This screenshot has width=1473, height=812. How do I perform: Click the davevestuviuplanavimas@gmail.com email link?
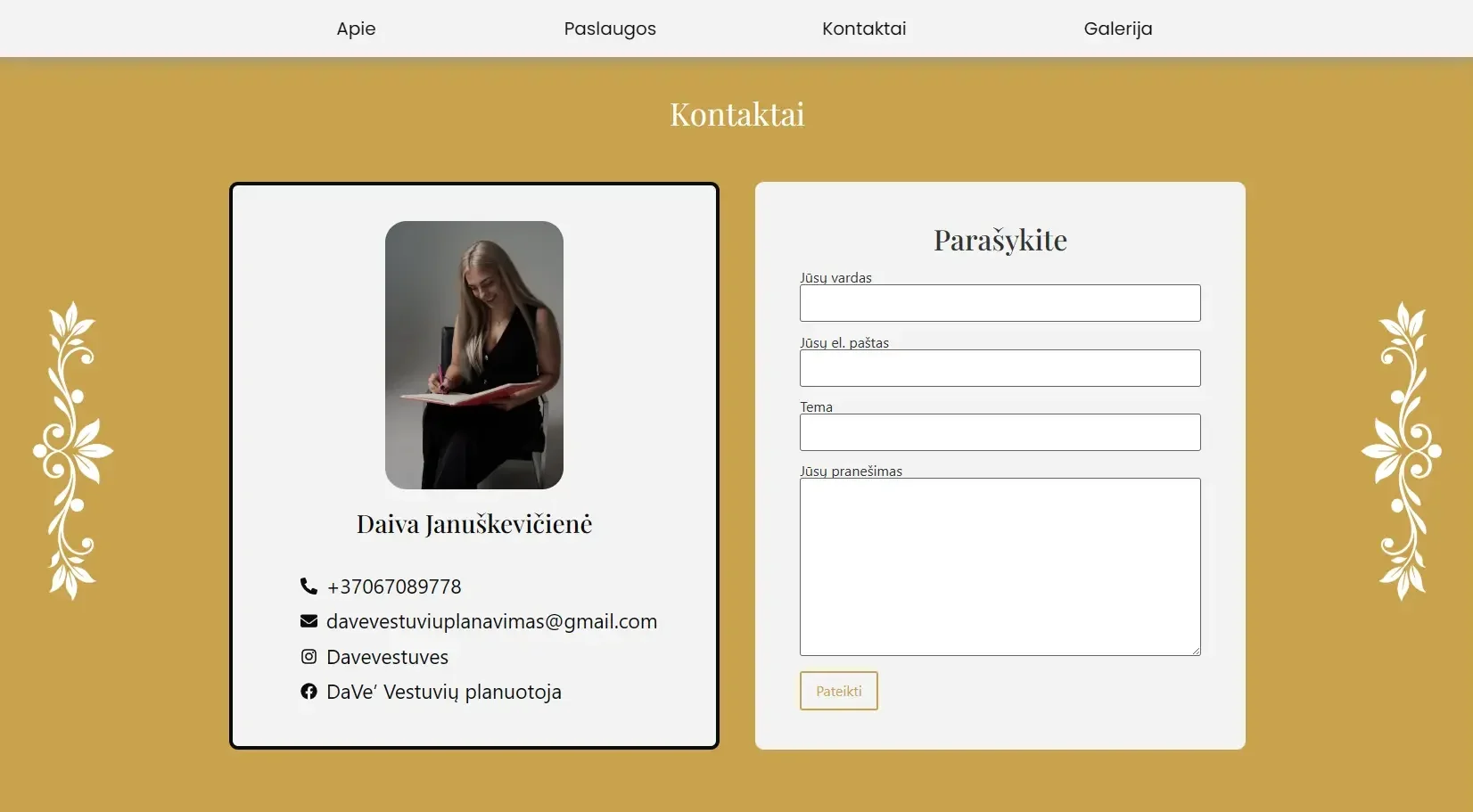pos(491,621)
